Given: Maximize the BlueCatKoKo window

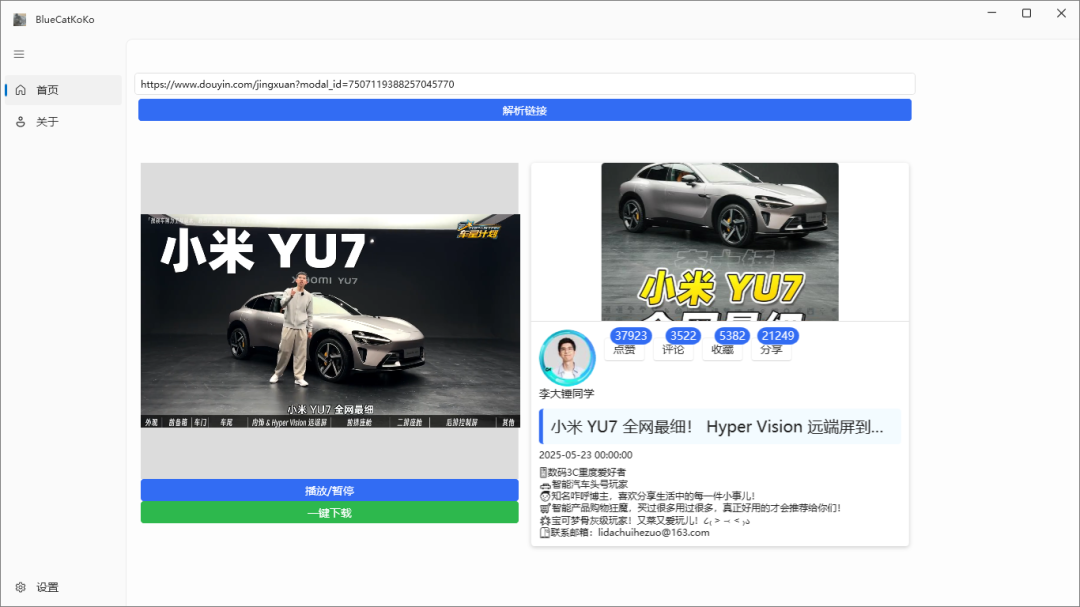Looking at the screenshot, I should pos(1026,13).
